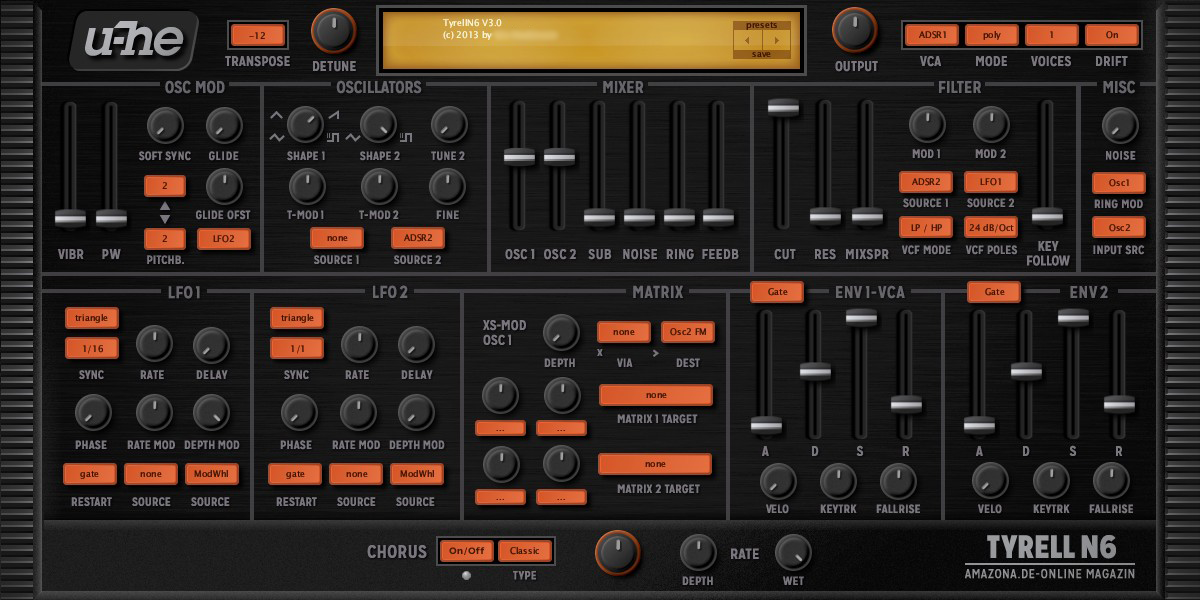This screenshot has width=1200, height=600.
Task: Click the oscillator Fine knob
Action: [x=448, y=185]
